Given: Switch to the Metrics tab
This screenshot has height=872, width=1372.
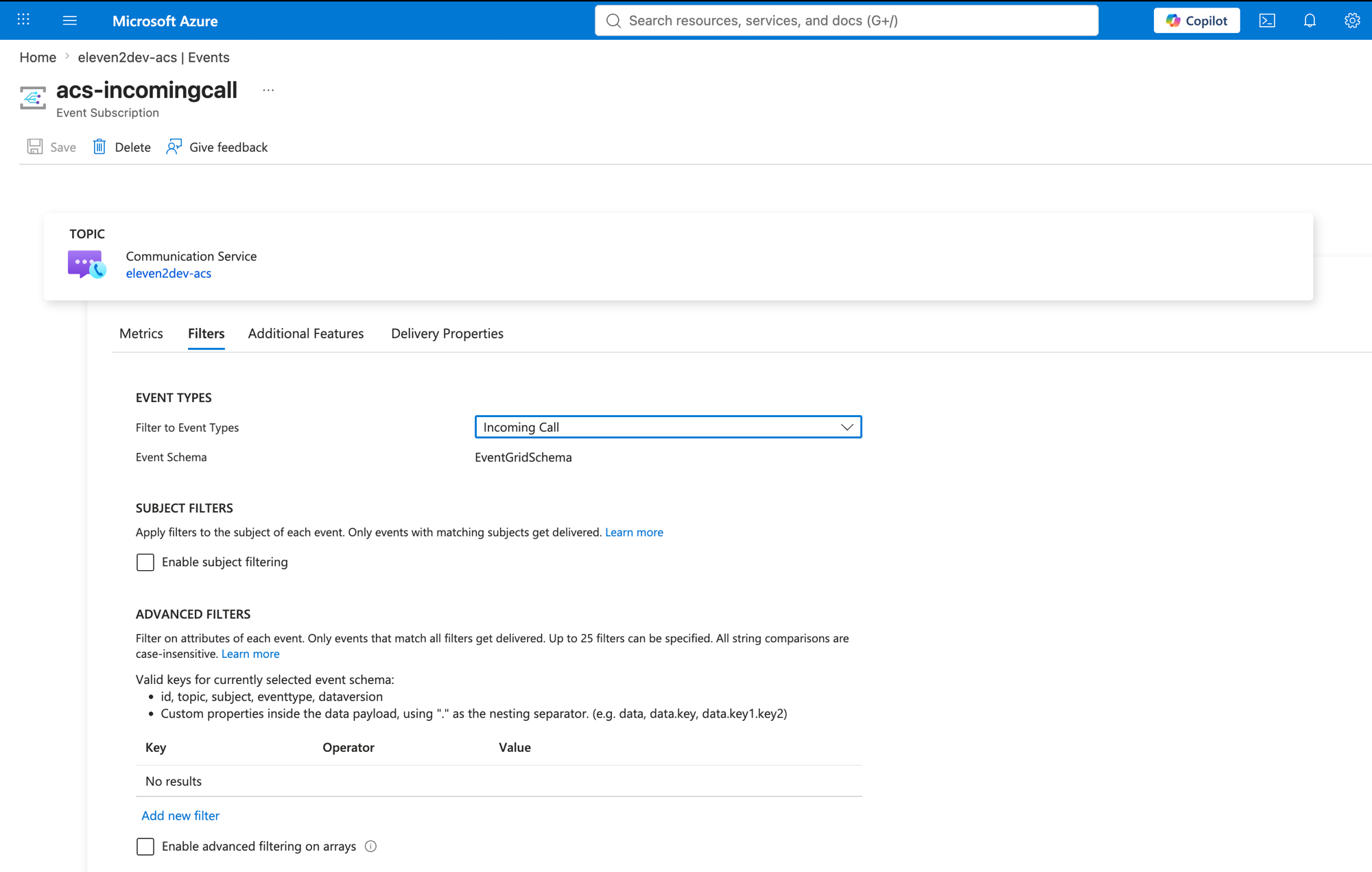Looking at the screenshot, I should point(141,333).
